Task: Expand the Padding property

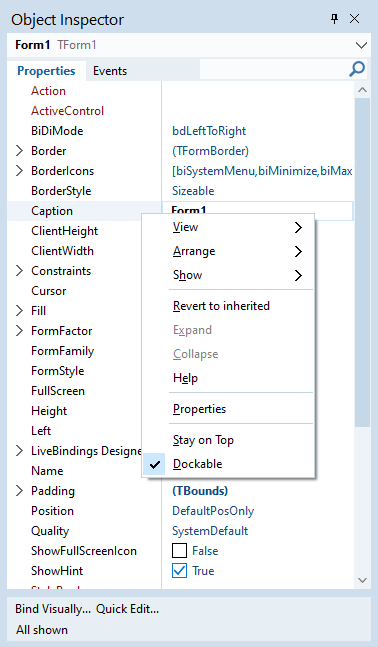Action: (x=19, y=491)
